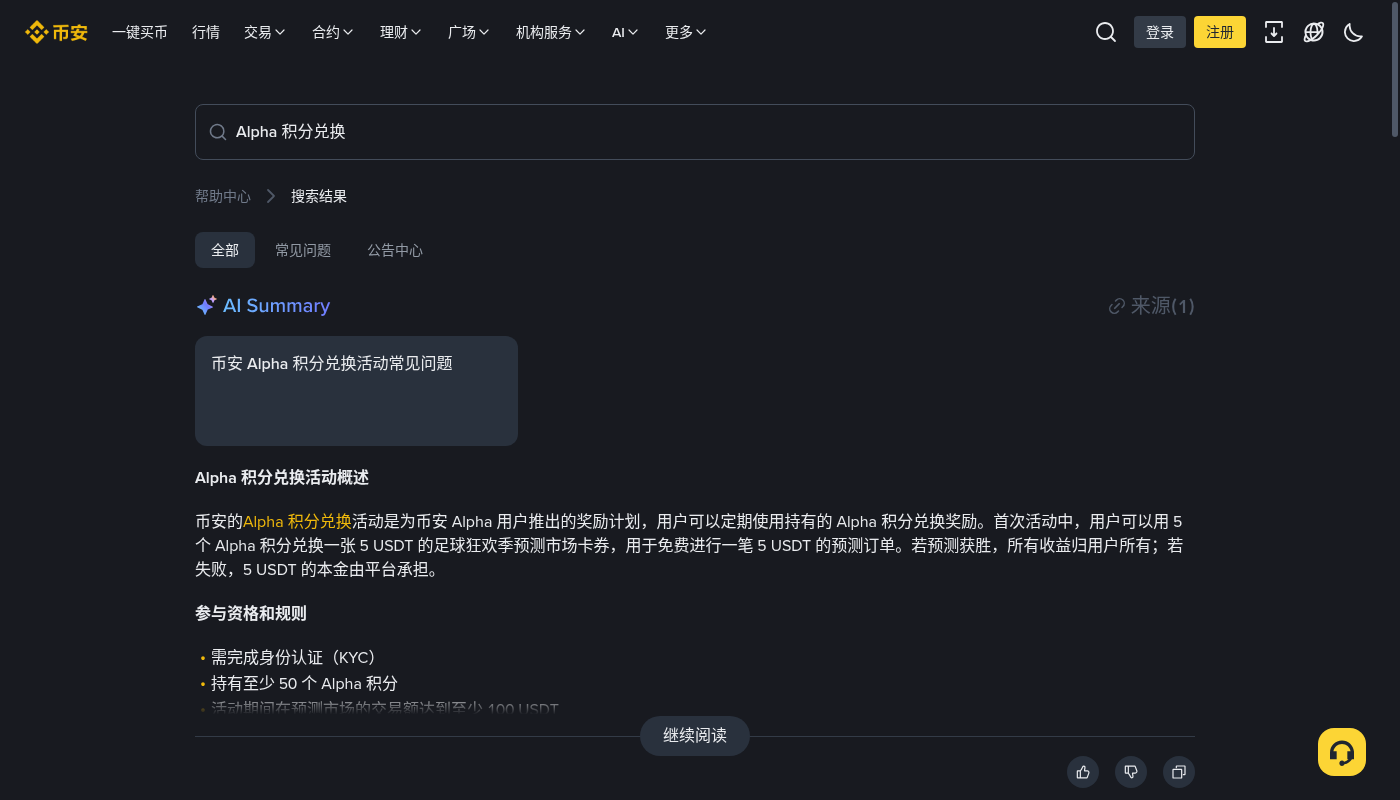
Task: Click the link icon beside 来源(1)
Action: [1117, 306]
